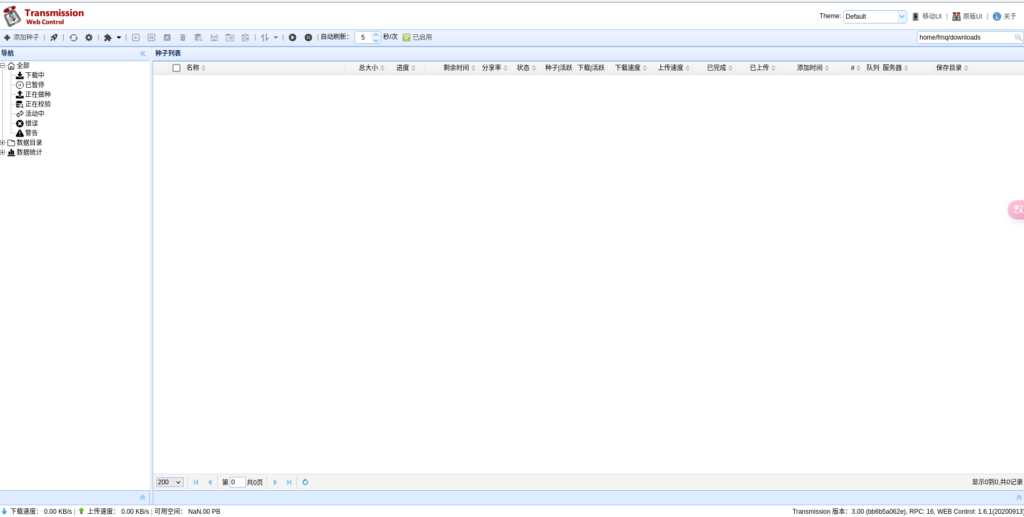
Task: Click the 添加种子 (add torrent) button
Action: click(x=21, y=37)
